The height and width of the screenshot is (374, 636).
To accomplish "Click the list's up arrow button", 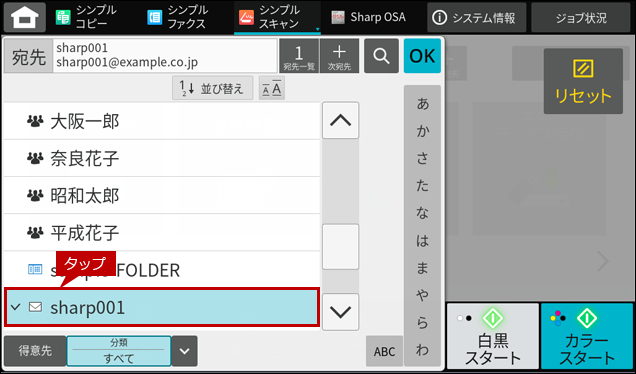I will click(341, 120).
